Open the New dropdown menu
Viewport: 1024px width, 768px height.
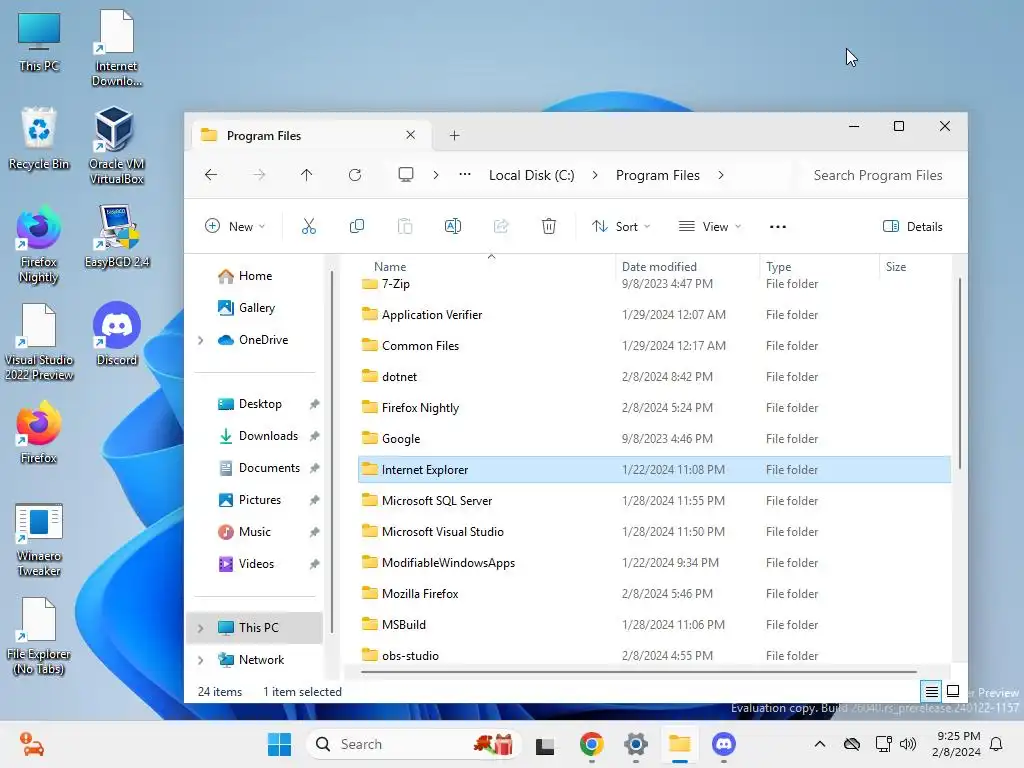coord(235,227)
